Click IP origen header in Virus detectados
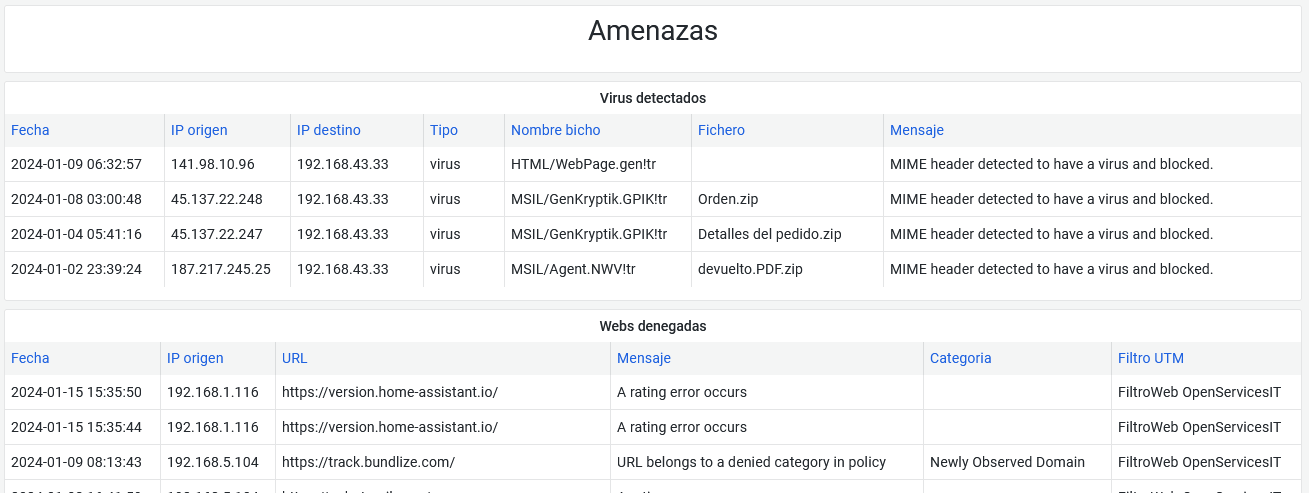1309x493 pixels. 199,130
